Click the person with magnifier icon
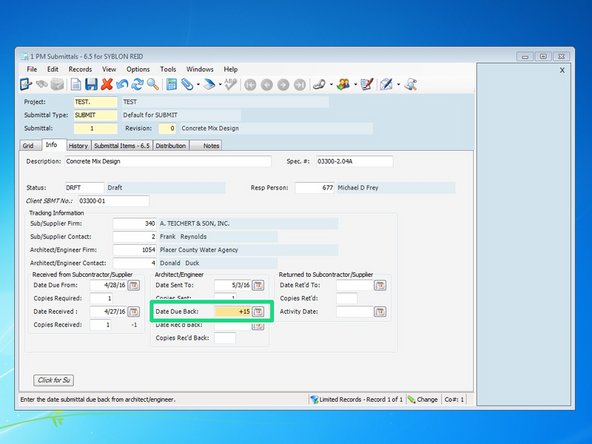Screen dimensions: 592x444 point(410,84)
